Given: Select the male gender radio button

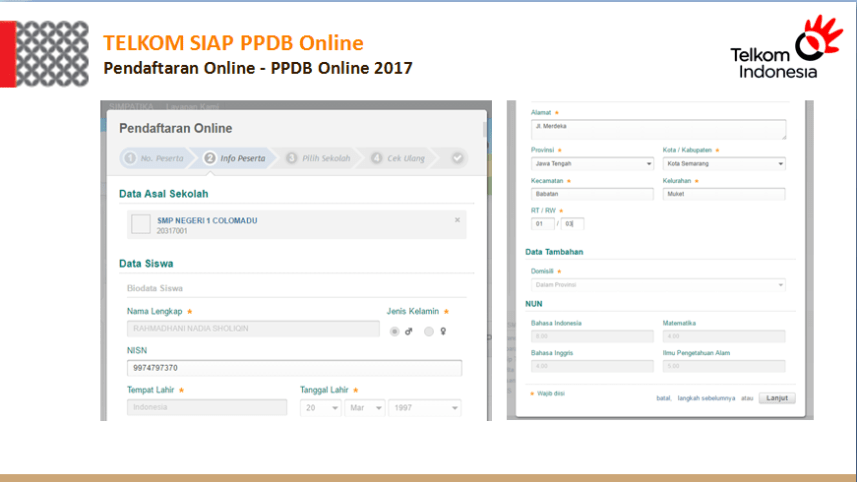Looking at the screenshot, I should point(395,331).
